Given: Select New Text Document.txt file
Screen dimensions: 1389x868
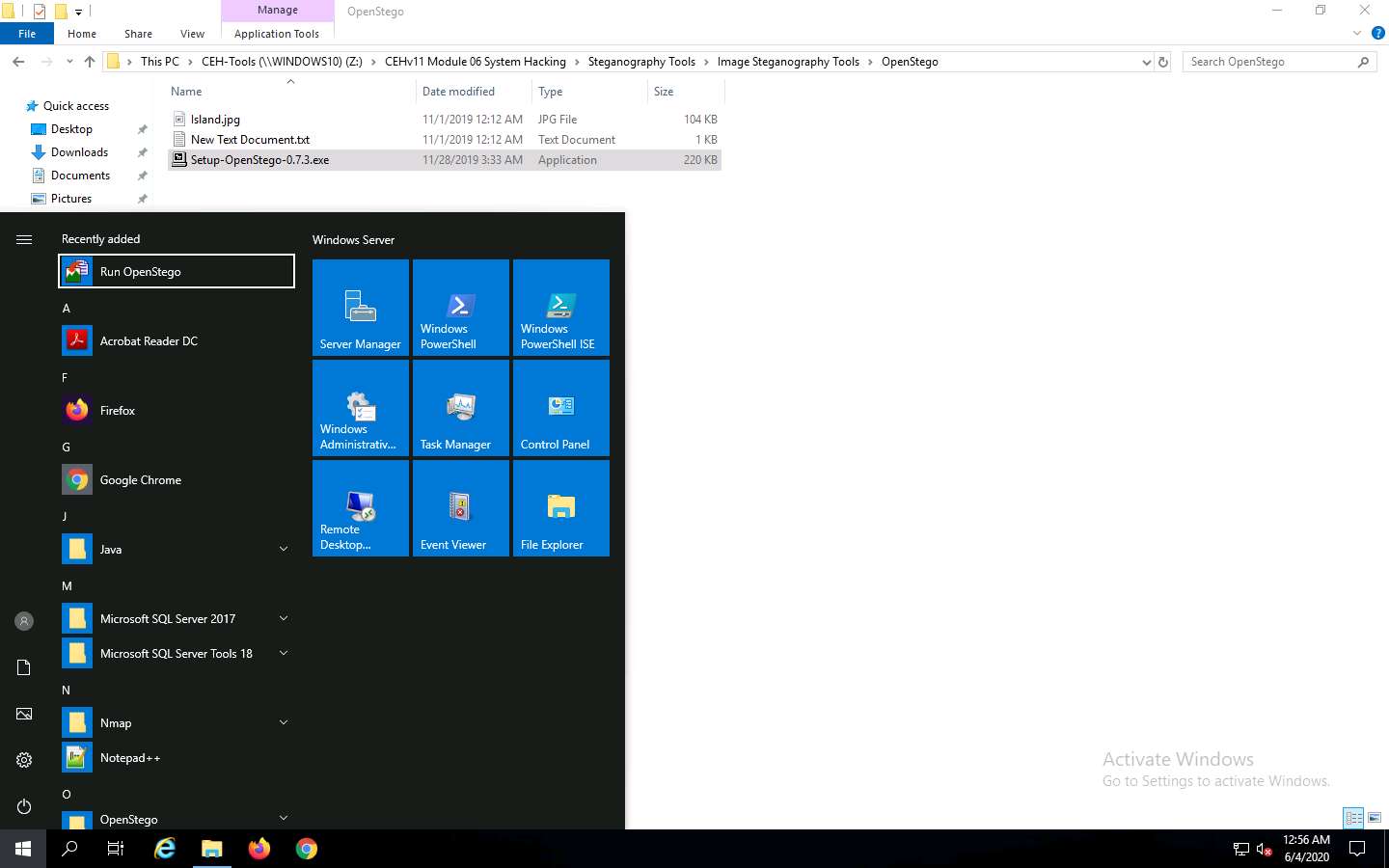Looking at the screenshot, I should click(x=445, y=140).
